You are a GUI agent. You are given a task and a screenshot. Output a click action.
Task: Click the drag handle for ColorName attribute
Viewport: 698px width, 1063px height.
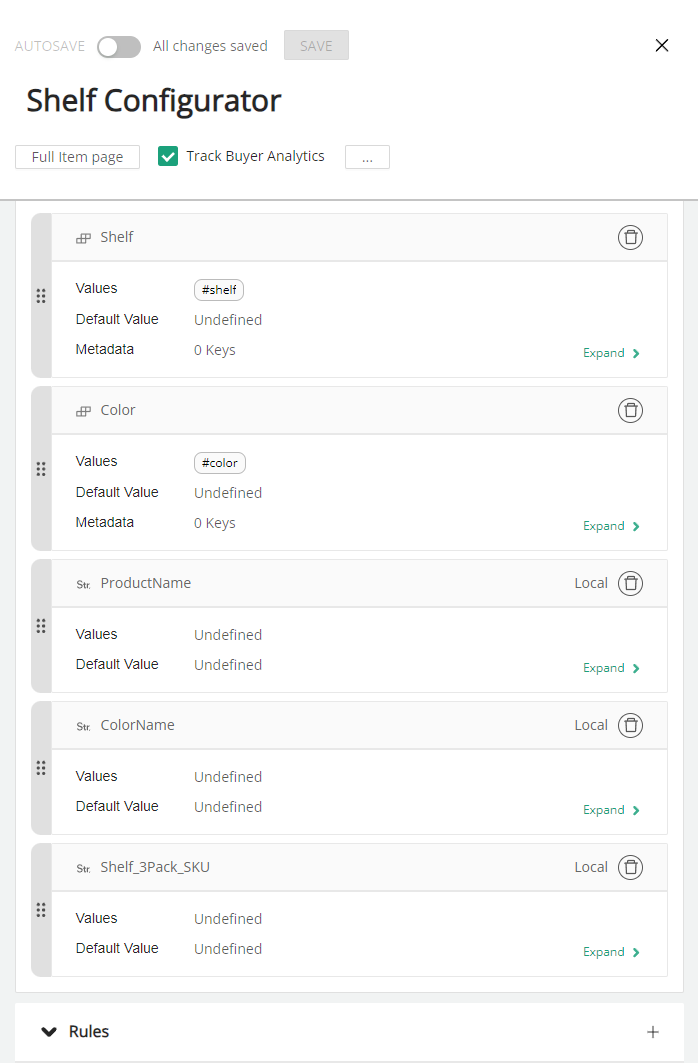coord(41,768)
